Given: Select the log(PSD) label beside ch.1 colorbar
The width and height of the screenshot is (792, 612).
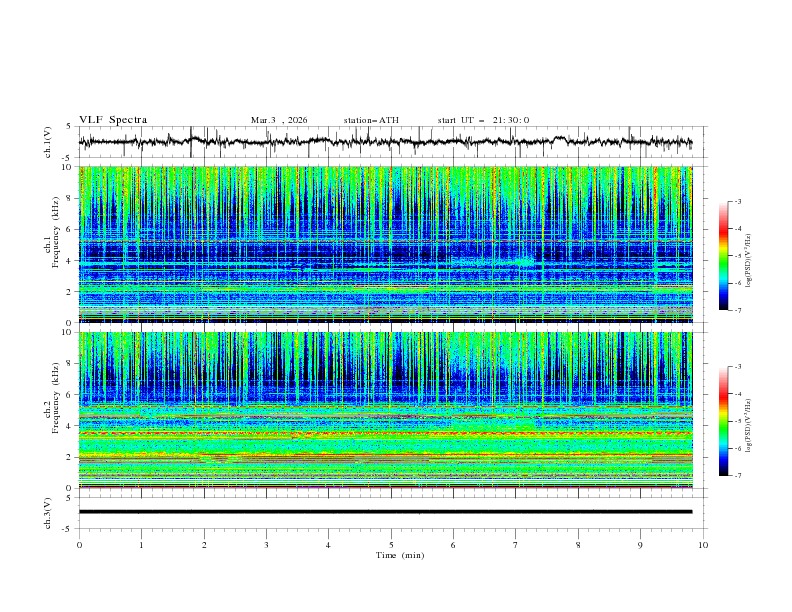Looking at the screenshot, I should click(x=749, y=261).
